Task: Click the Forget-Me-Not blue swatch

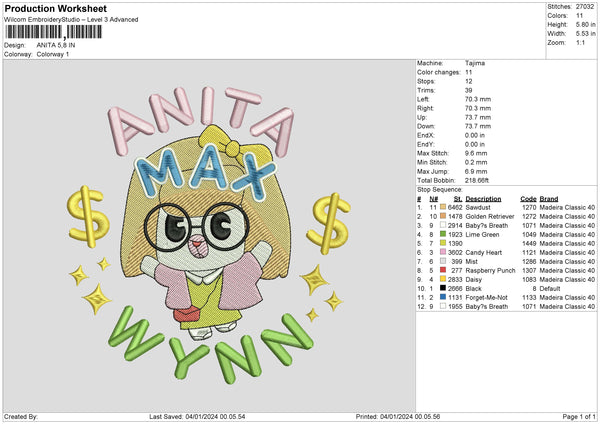Action: point(443,297)
